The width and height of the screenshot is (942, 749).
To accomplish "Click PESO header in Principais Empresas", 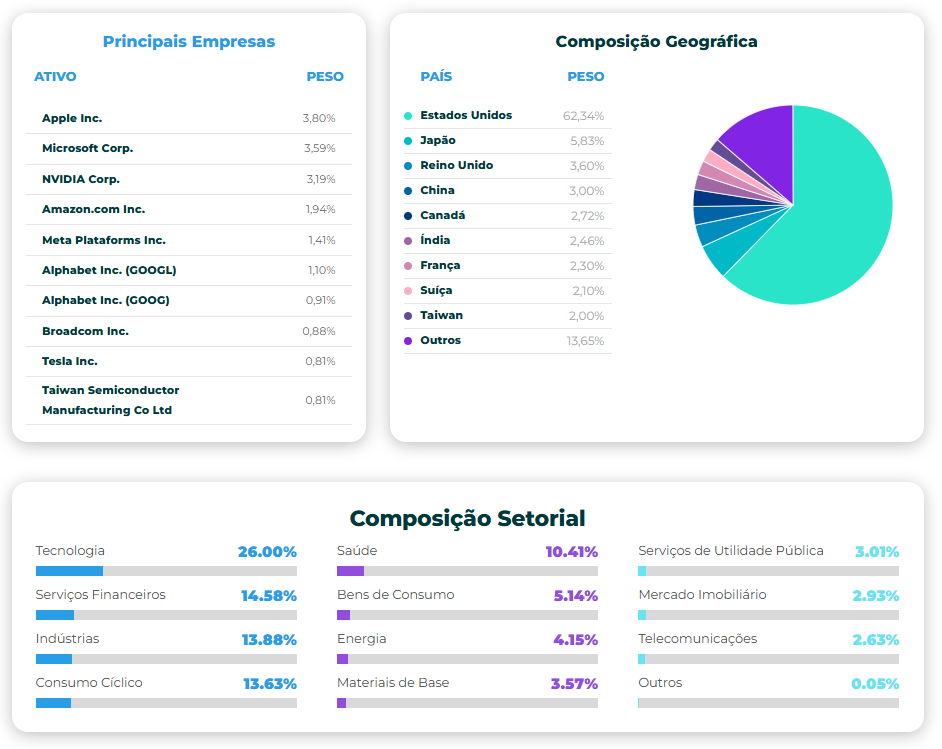I will [325, 77].
